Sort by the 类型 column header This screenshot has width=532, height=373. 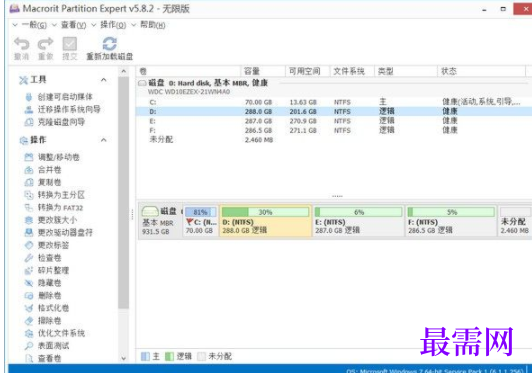click(x=406, y=71)
